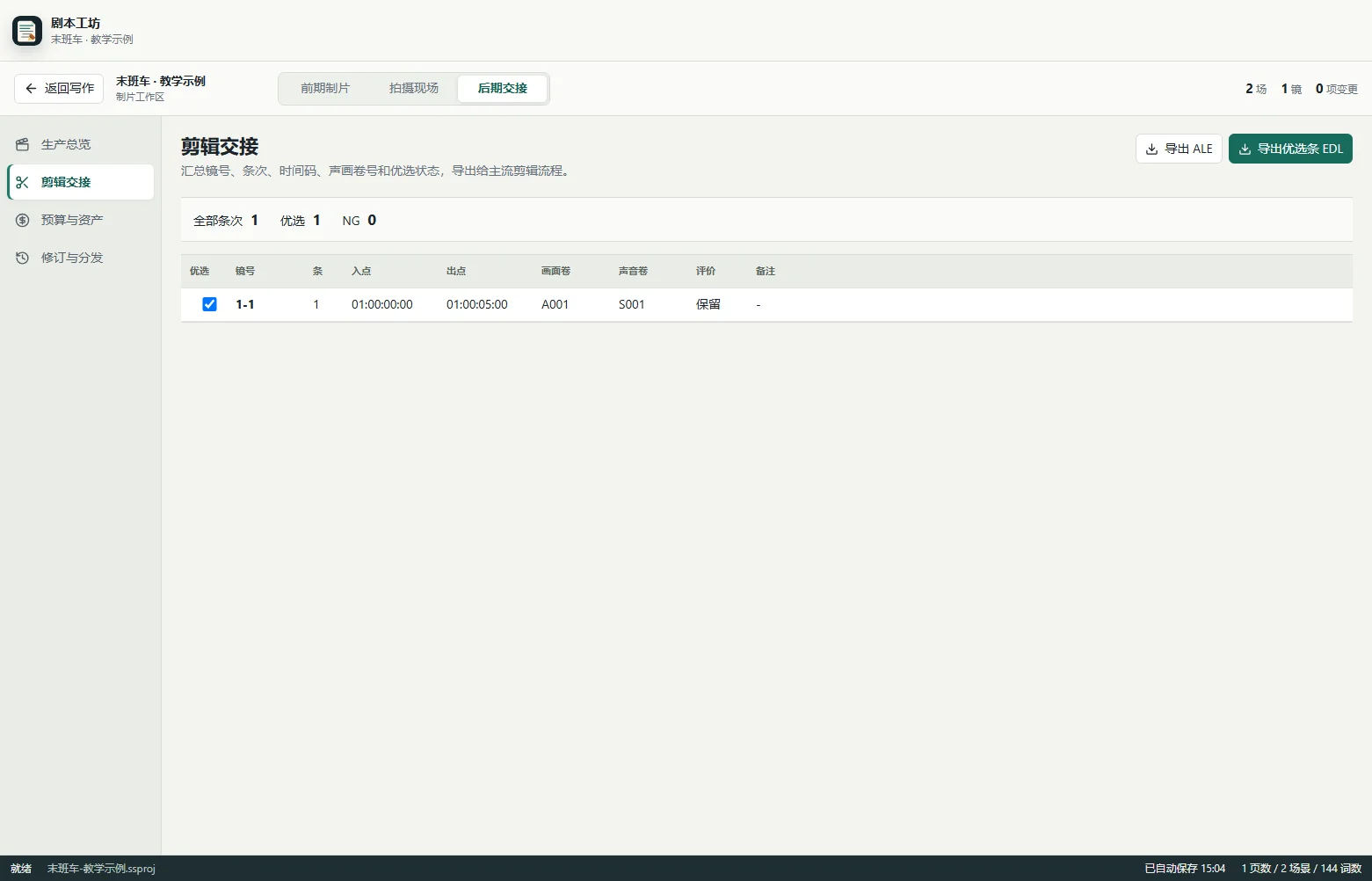Click the NG 0 summary count
This screenshot has height=881, width=1372.
click(359, 221)
